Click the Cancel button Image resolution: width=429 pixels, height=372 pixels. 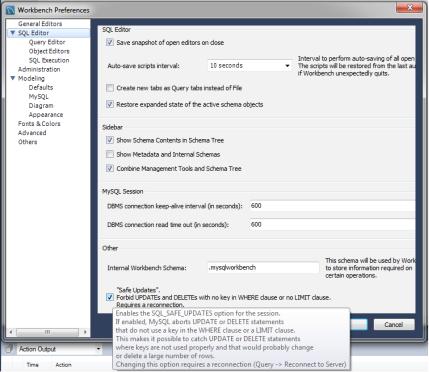(394, 325)
